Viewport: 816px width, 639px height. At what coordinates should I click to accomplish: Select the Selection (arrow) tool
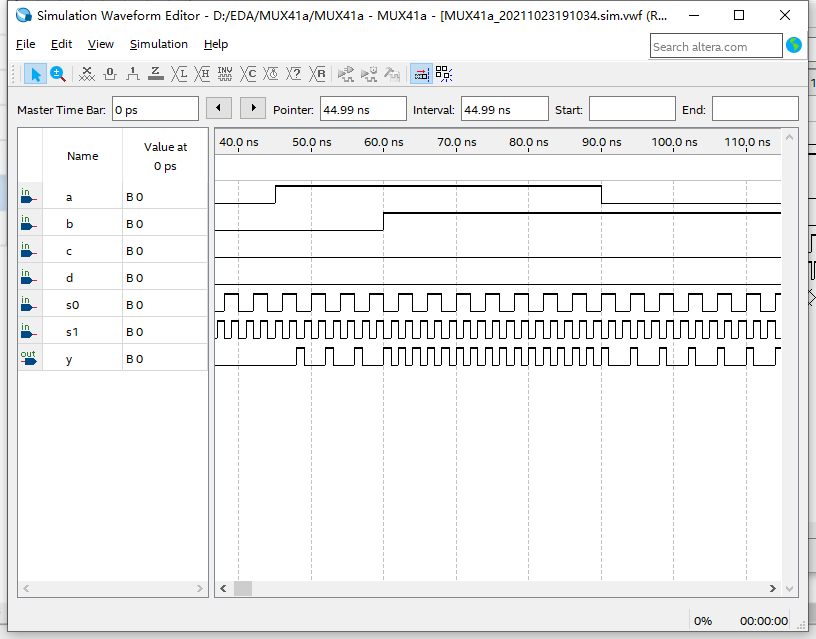[x=35, y=74]
